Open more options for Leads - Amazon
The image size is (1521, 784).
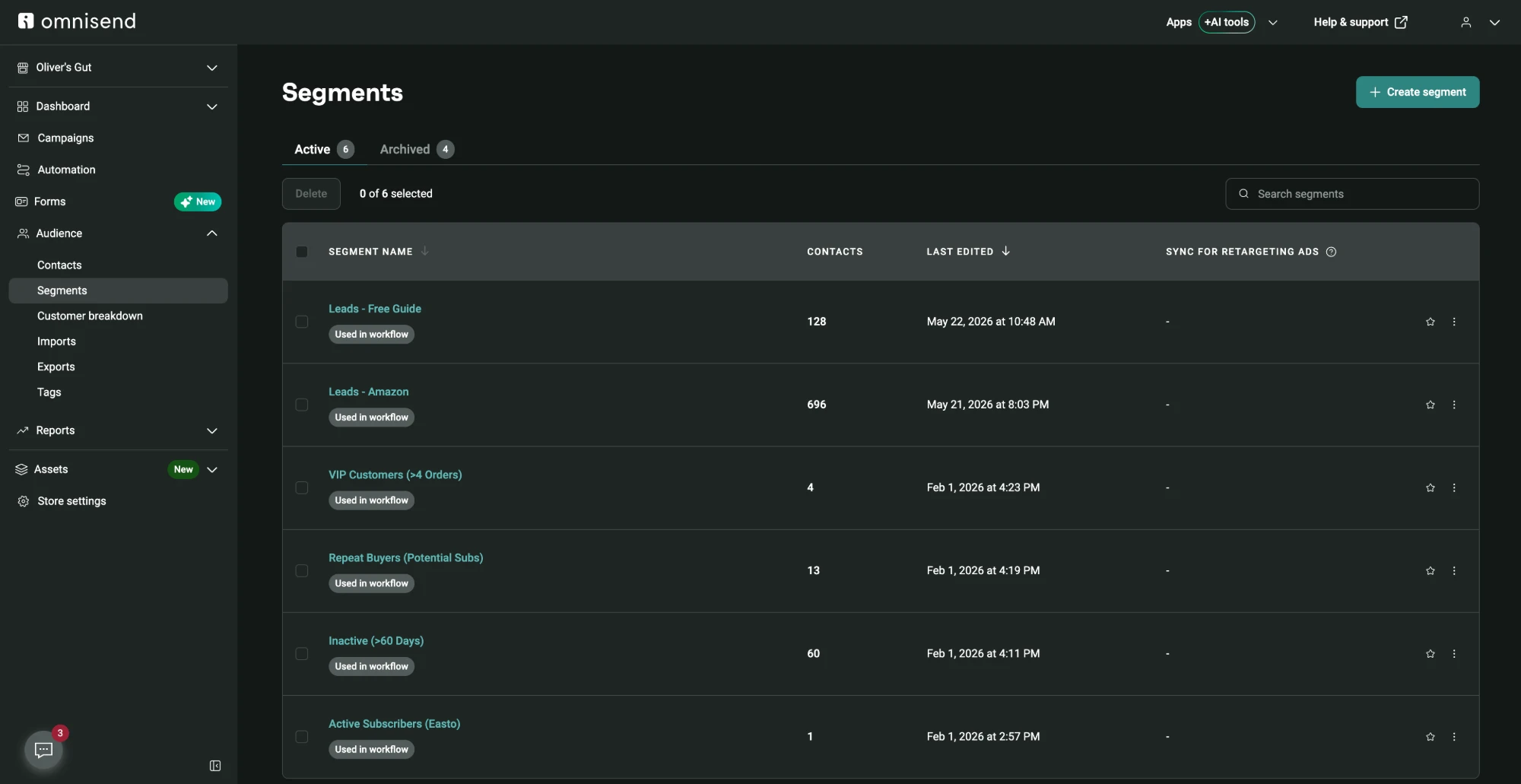coord(1454,405)
